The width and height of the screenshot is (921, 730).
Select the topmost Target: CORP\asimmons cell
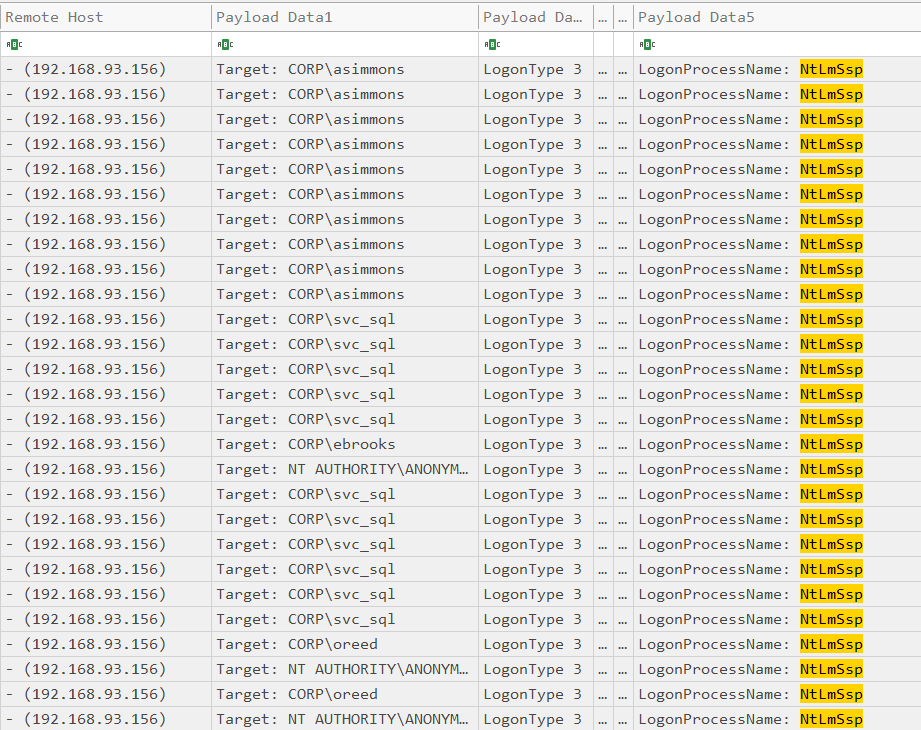click(345, 69)
